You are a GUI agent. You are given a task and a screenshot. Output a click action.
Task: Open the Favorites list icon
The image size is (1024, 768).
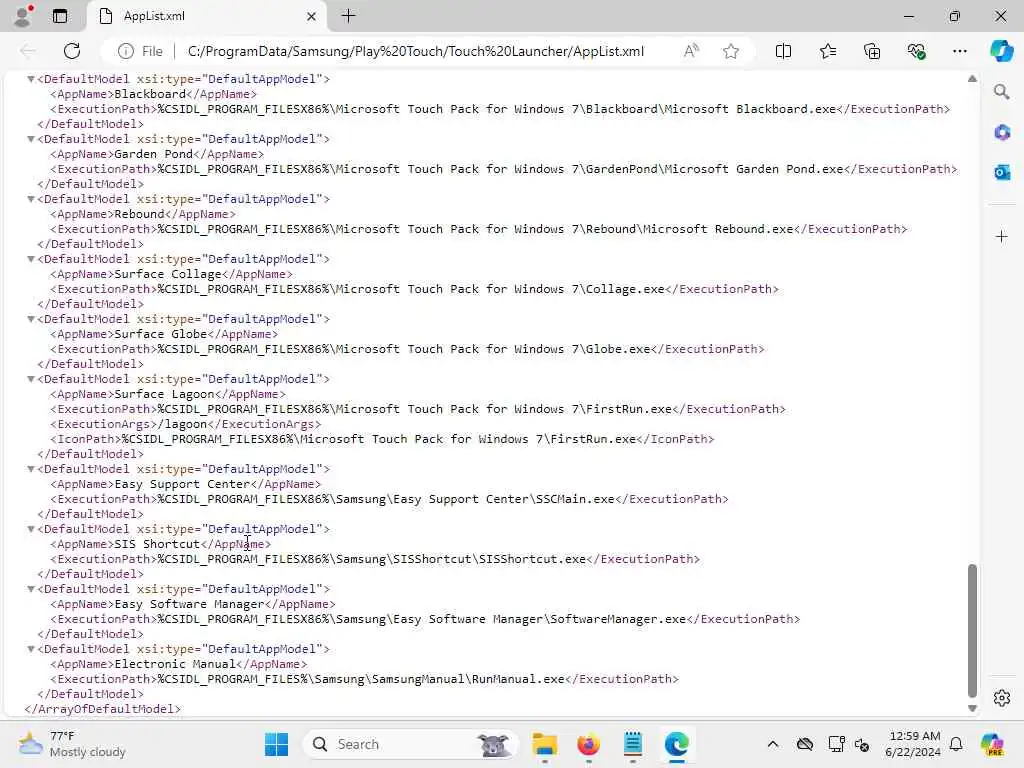827,51
